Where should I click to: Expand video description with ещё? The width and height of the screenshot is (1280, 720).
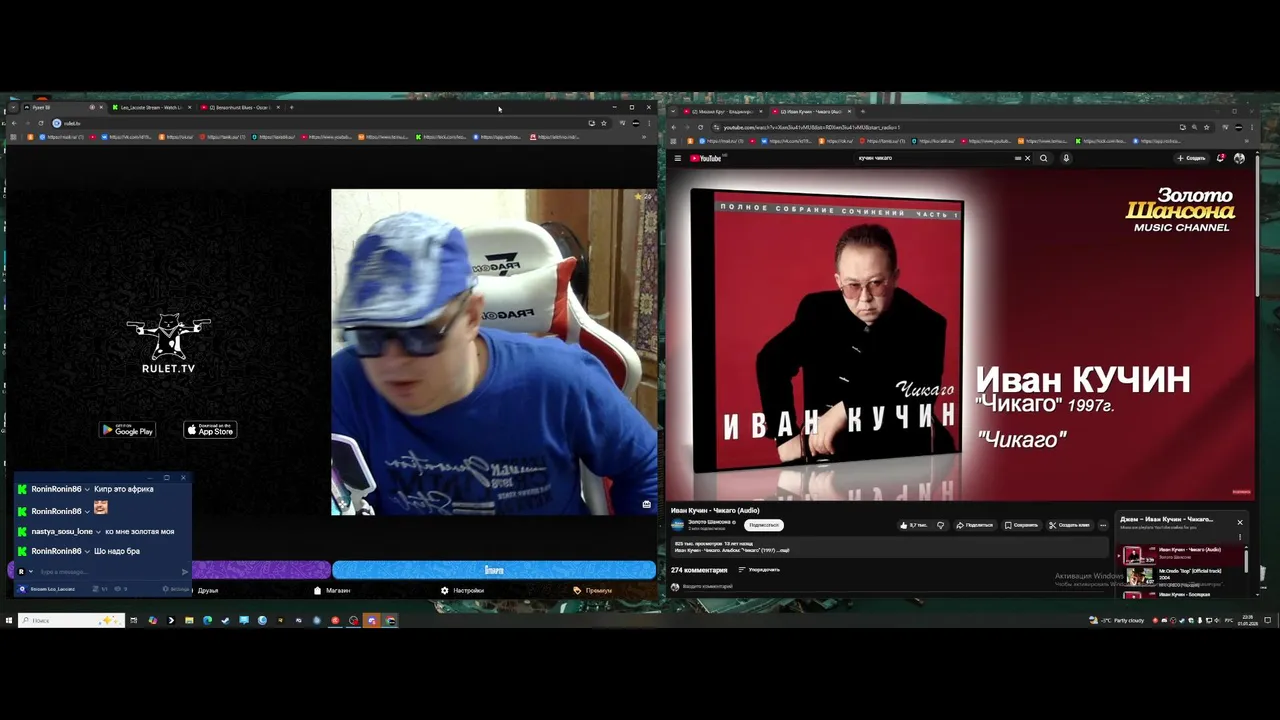(783, 550)
